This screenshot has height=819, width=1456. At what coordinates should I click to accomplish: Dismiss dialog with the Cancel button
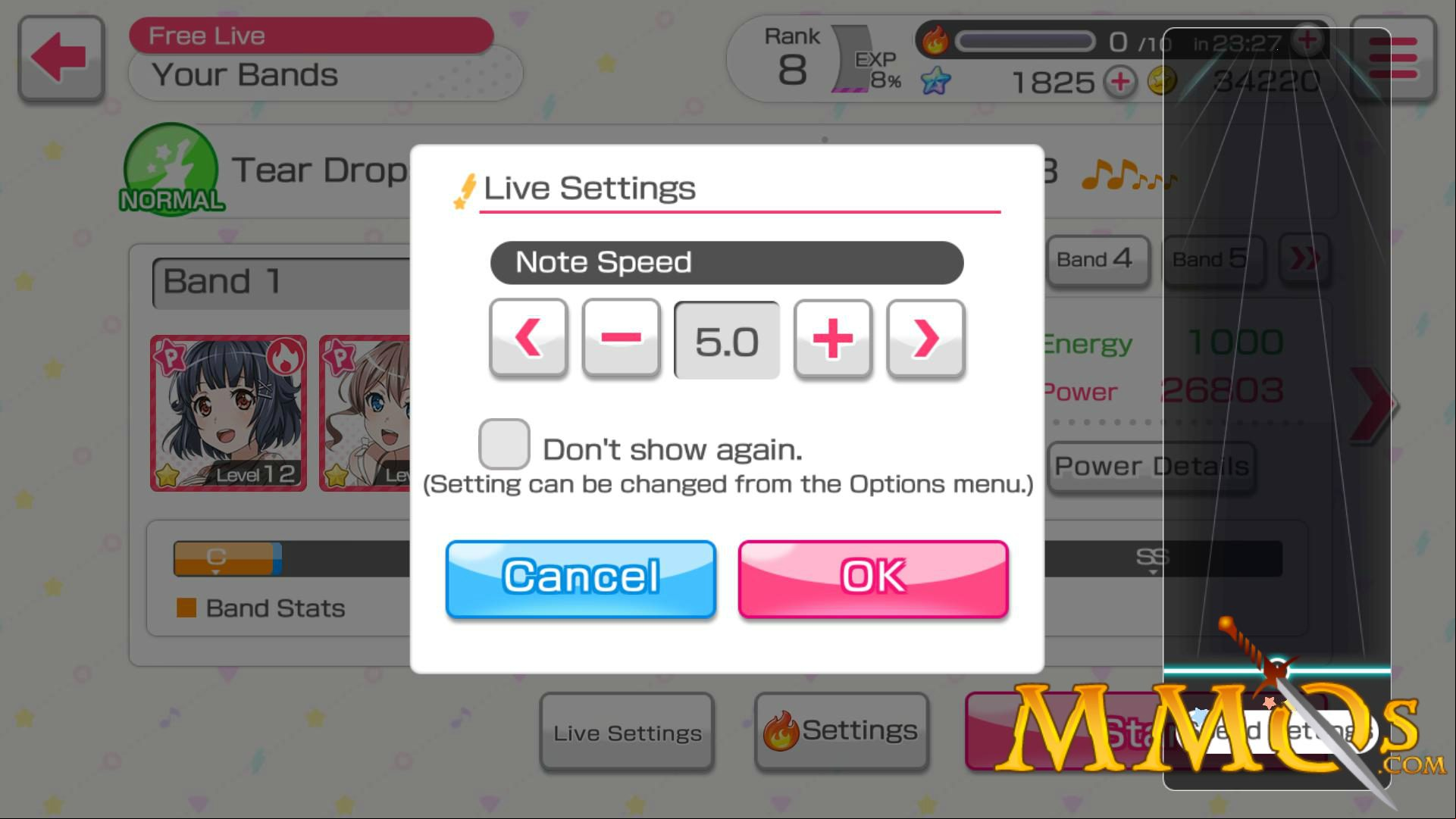pos(581,579)
